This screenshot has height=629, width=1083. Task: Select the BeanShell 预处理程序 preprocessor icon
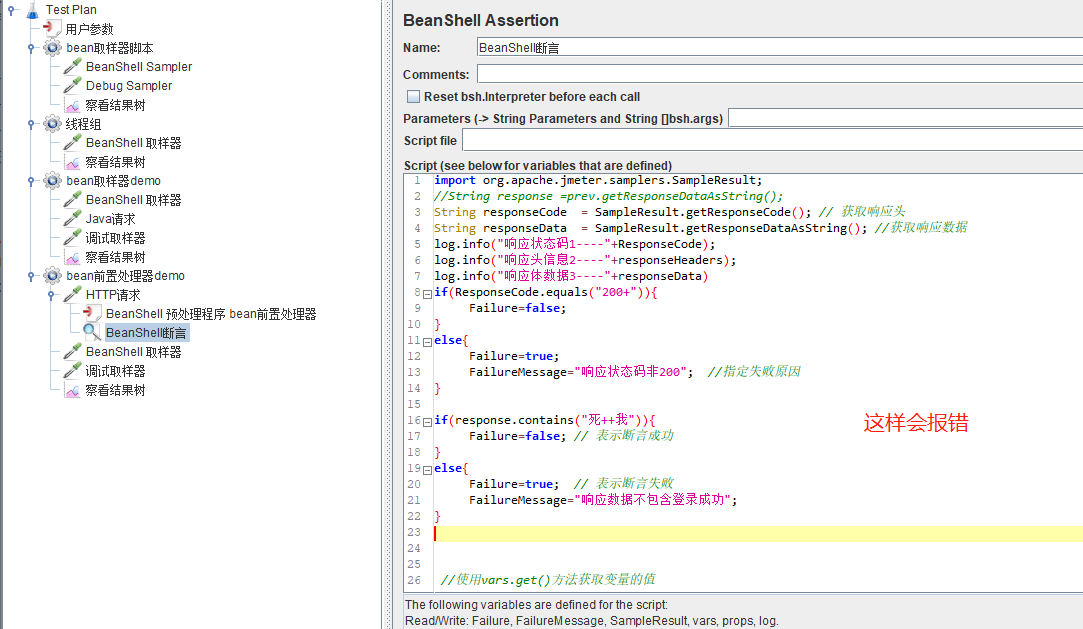92,313
